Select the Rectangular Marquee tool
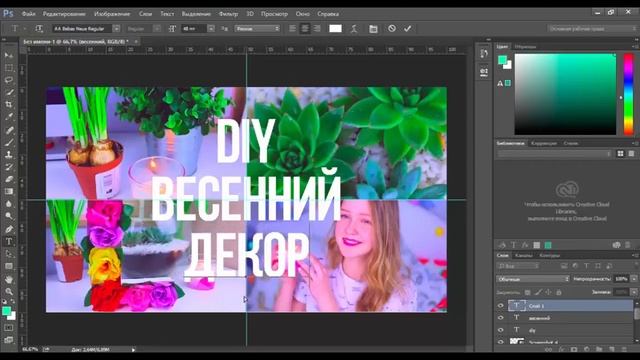 click(9, 68)
